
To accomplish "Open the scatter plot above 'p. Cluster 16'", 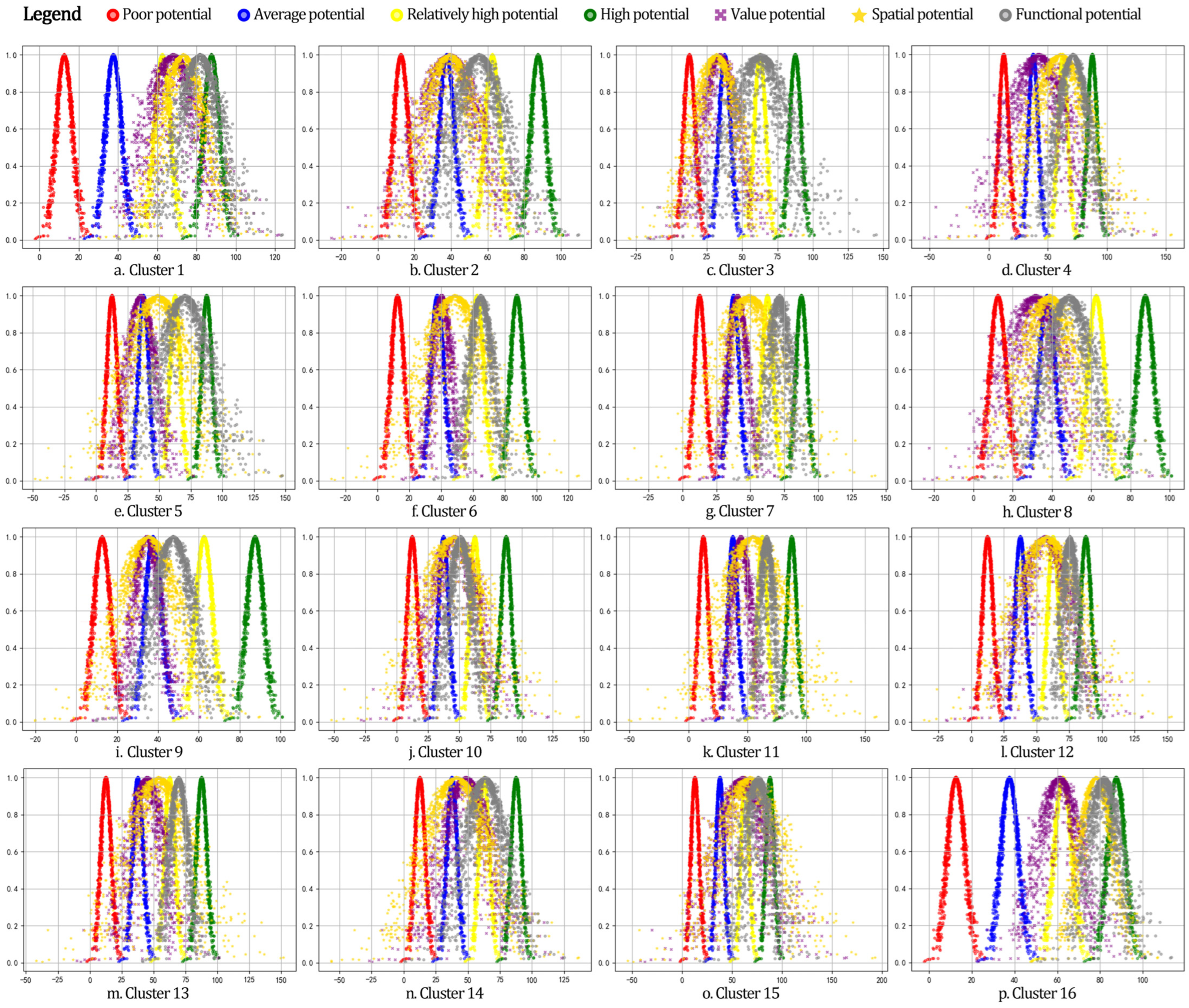I will pos(1048,870).
